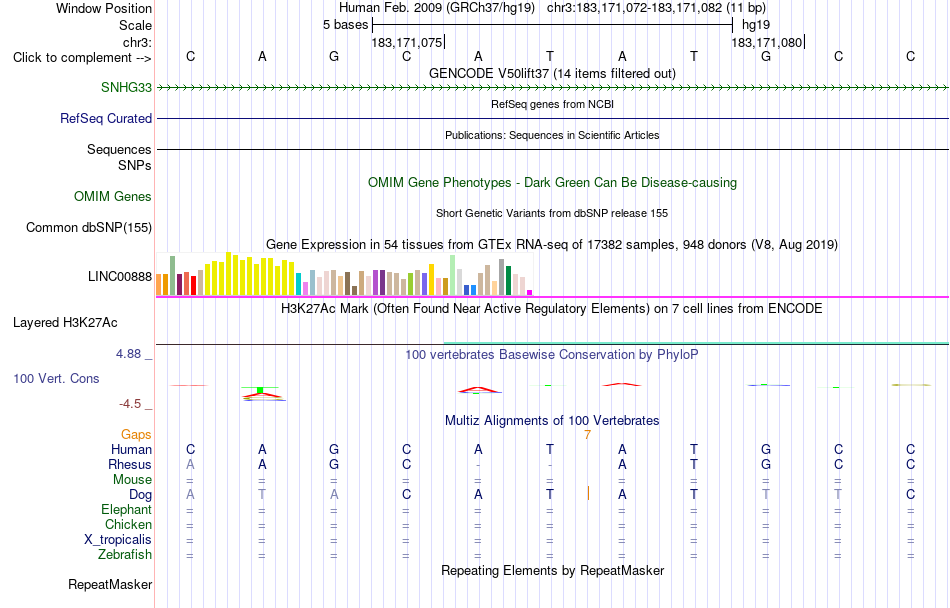Click the 5 bases scale bar
This screenshot has width=950, height=608.
(x=552, y=25)
